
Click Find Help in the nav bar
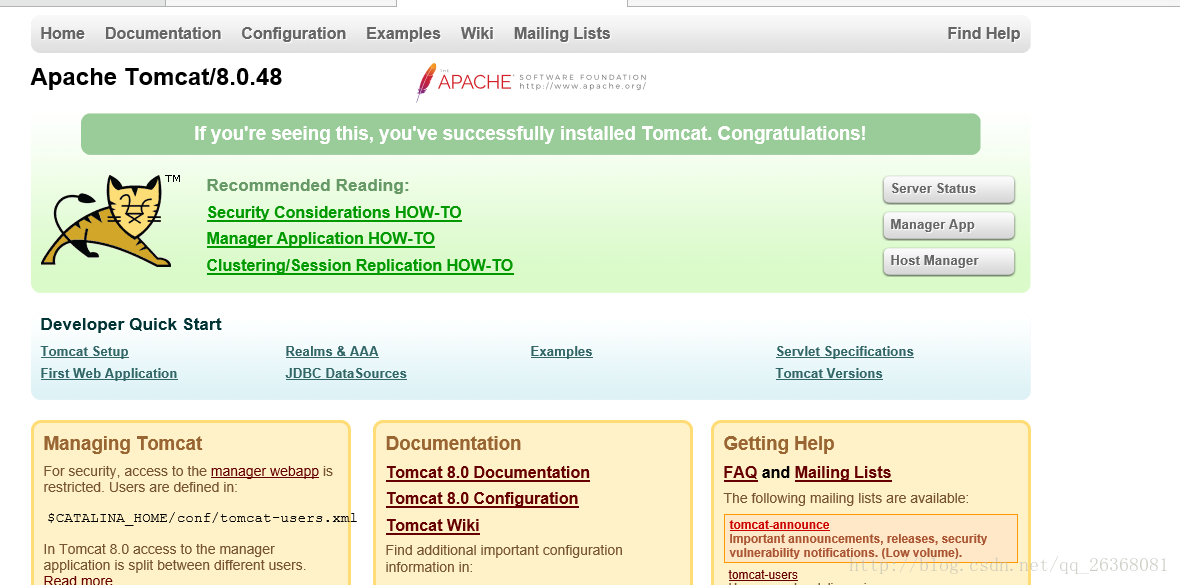tap(984, 33)
